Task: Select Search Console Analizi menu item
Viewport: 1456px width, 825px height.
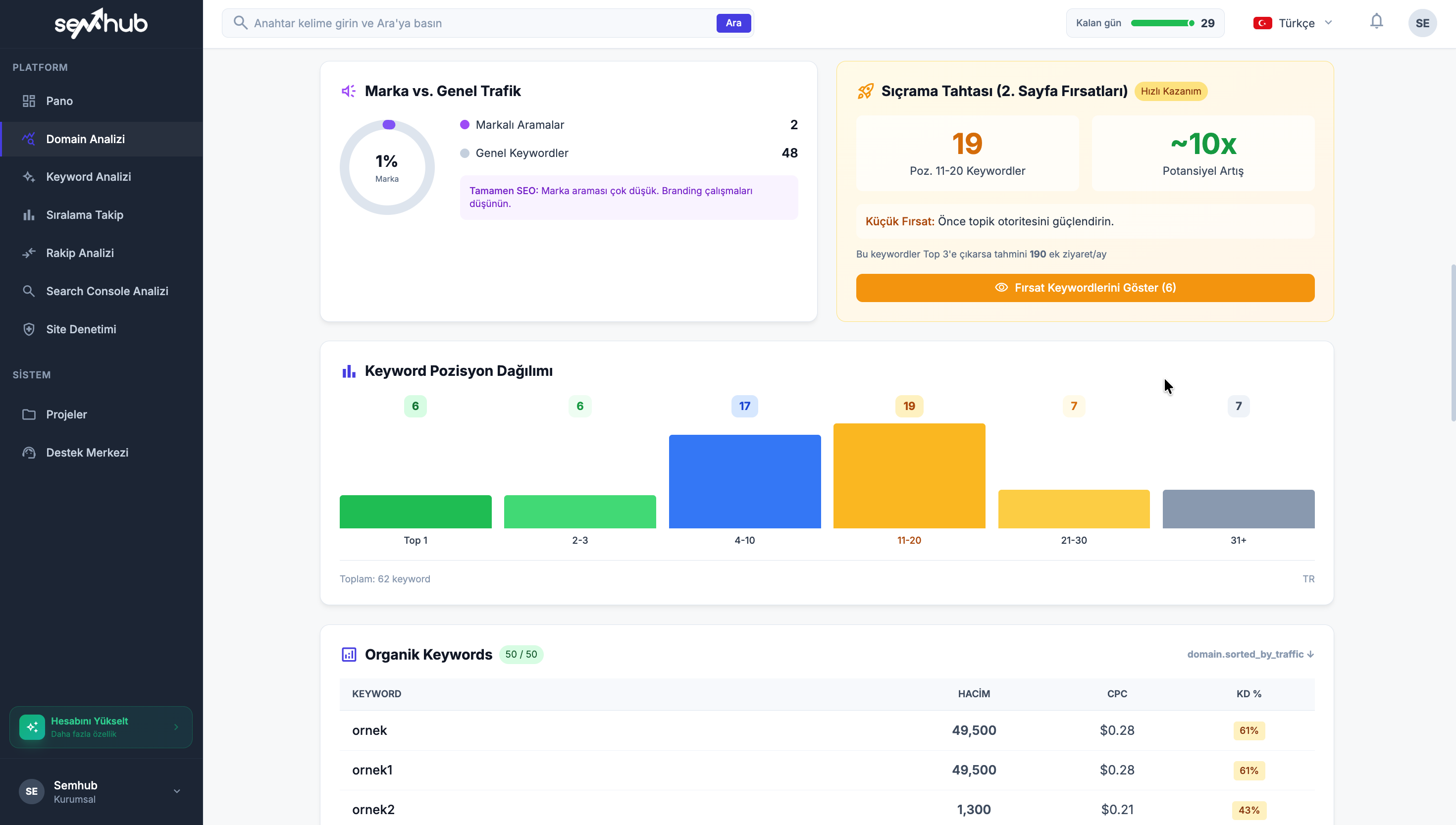Action: click(107, 291)
